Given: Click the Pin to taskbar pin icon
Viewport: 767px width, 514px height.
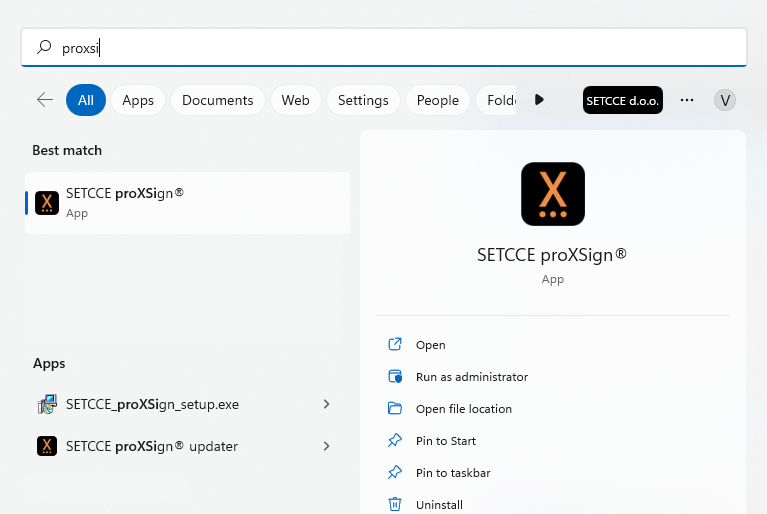Looking at the screenshot, I should (395, 472).
